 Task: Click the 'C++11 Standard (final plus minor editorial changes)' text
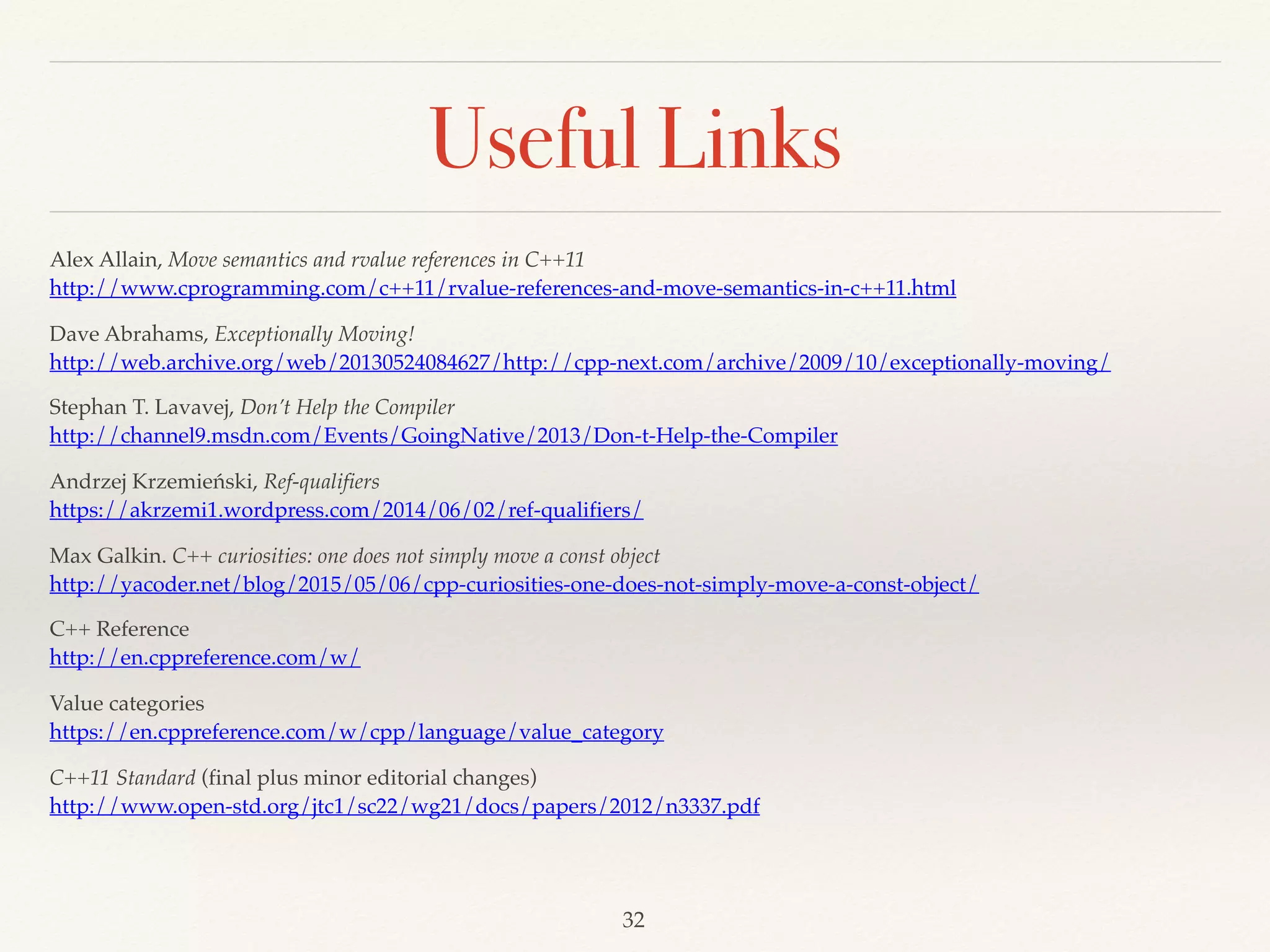293,778
